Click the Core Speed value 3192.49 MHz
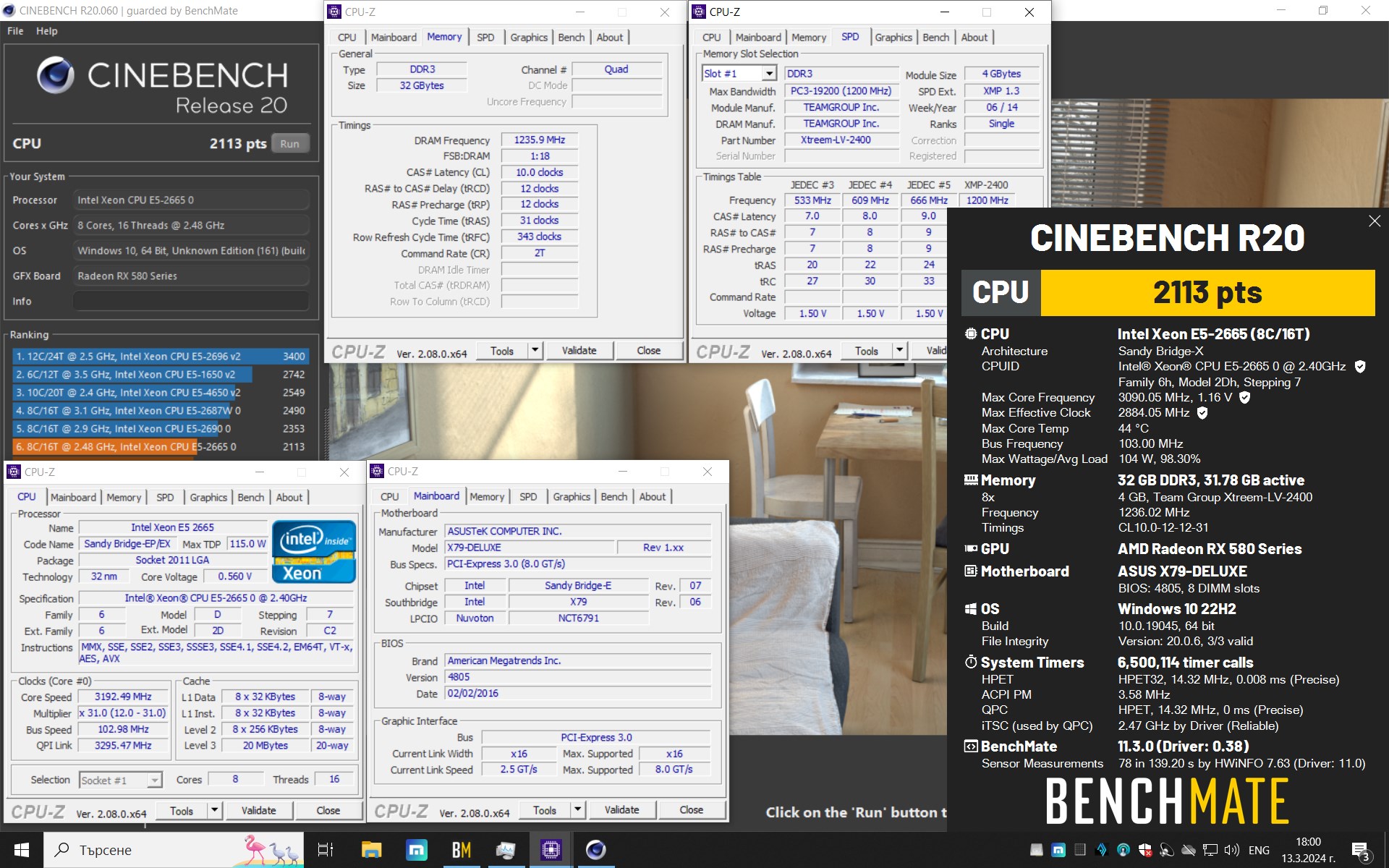Viewport: 1389px width, 868px height. tap(123, 697)
